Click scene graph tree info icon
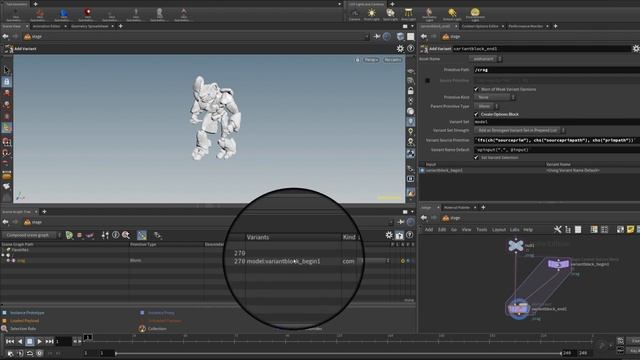The height and width of the screenshot is (360, 640). coord(116,235)
